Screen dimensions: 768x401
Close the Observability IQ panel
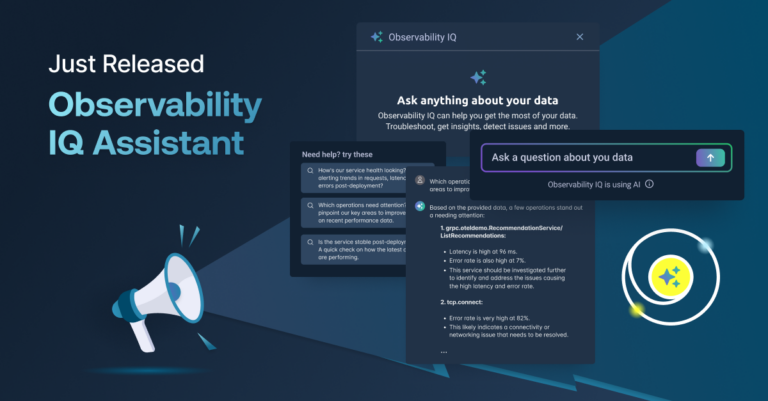click(x=580, y=37)
